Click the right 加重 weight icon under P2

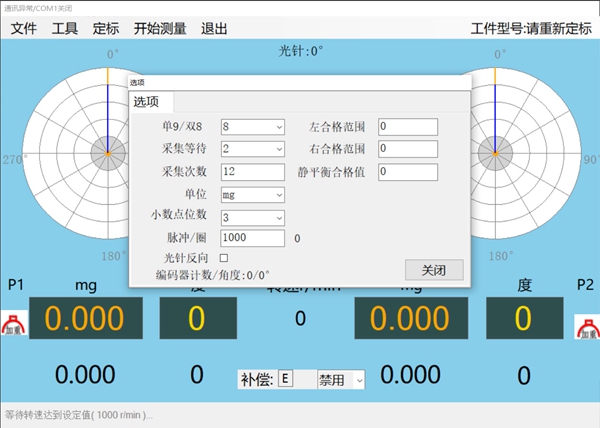tap(586, 326)
